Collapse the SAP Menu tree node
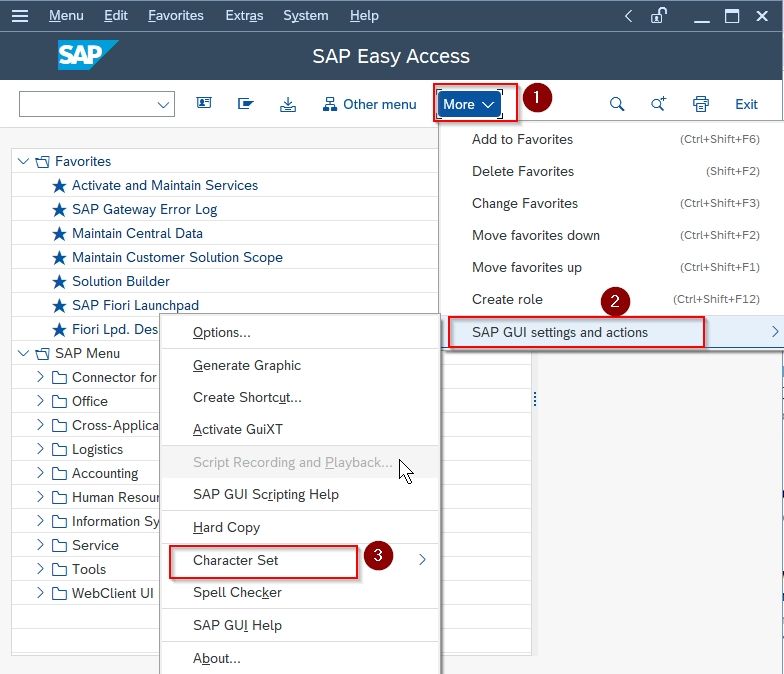Screen dimensions: 784x674 point(23,353)
